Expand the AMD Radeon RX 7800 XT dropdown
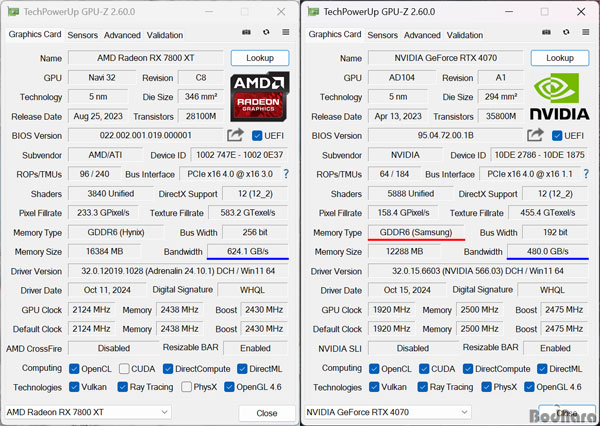The image size is (600, 426). pos(164,412)
